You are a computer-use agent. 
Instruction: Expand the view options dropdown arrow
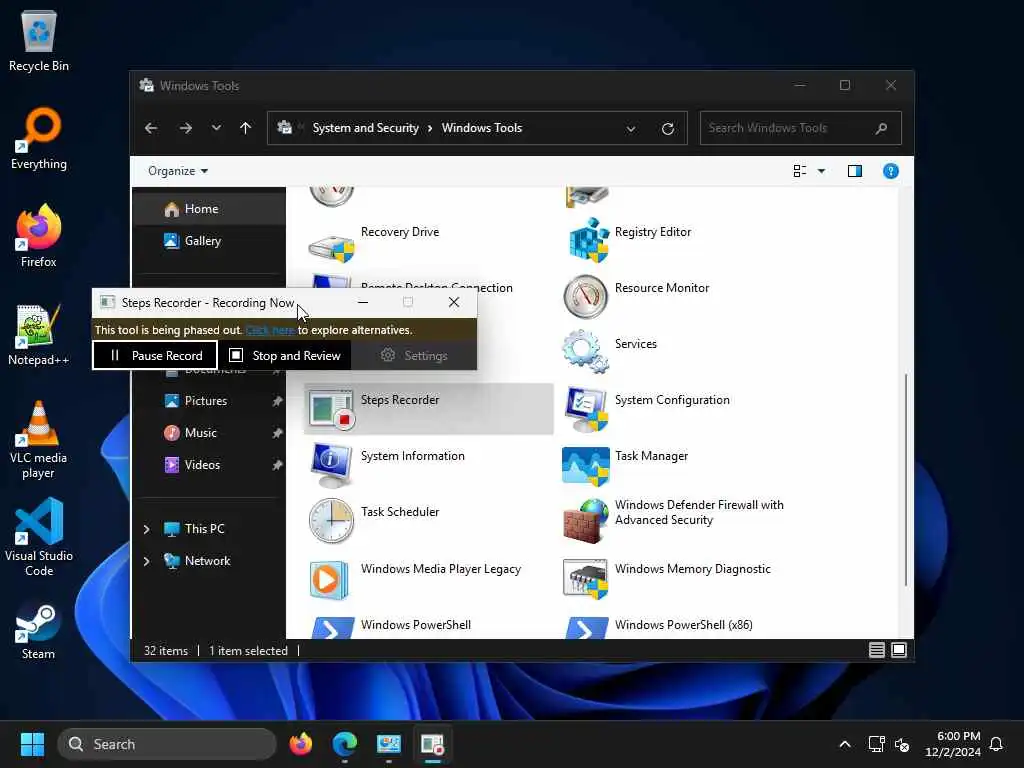(x=822, y=171)
